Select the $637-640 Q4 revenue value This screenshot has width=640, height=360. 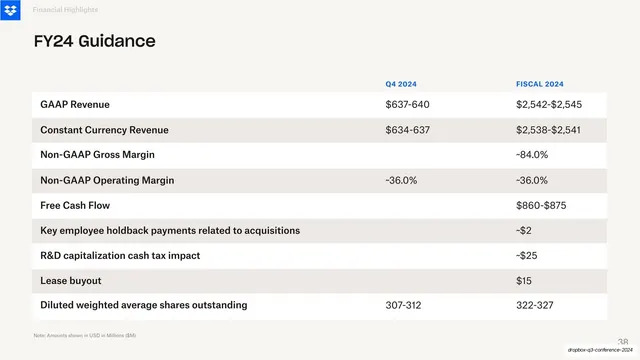[x=407, y=104]
